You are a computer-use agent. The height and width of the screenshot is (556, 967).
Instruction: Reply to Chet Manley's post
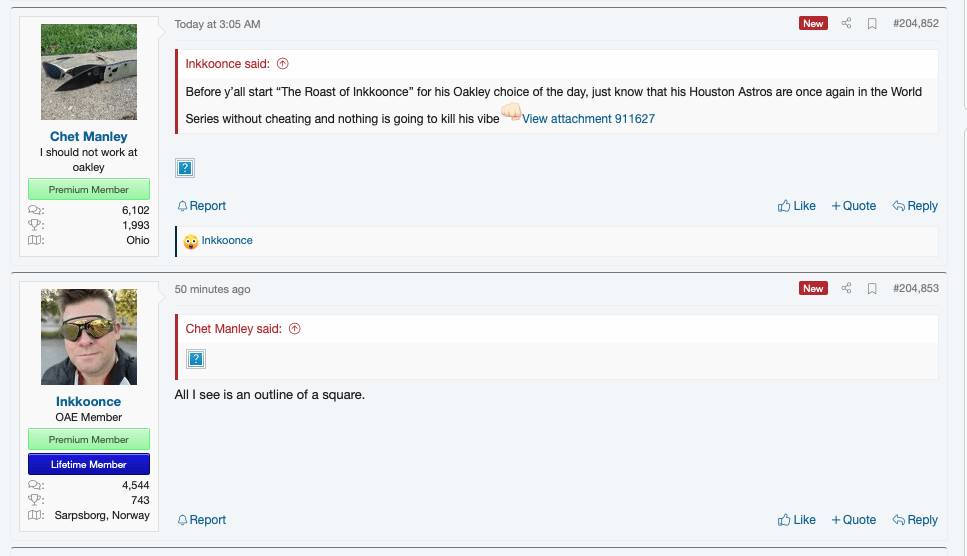pyautogui.click(x=915, y=206)
